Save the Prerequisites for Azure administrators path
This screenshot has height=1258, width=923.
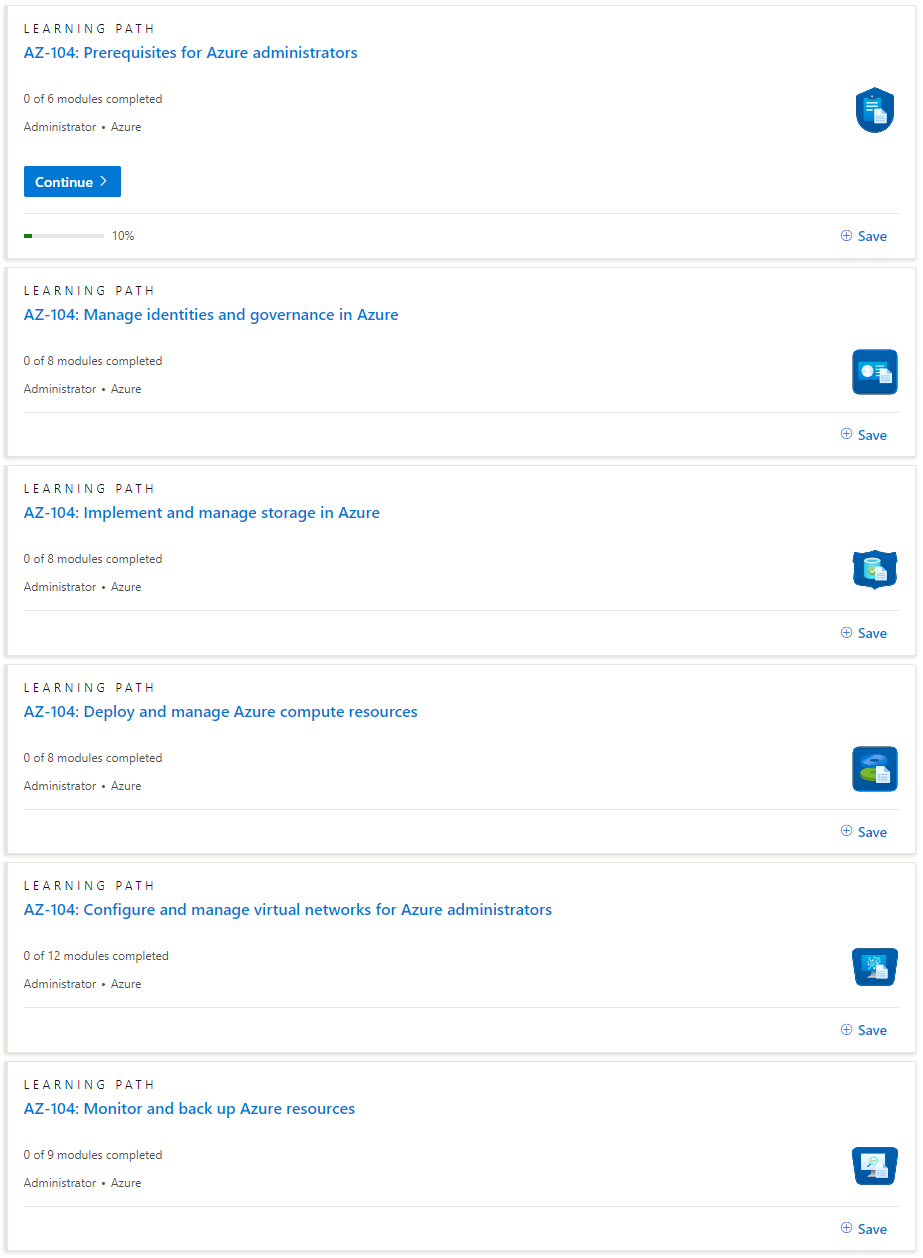[864, 236]
